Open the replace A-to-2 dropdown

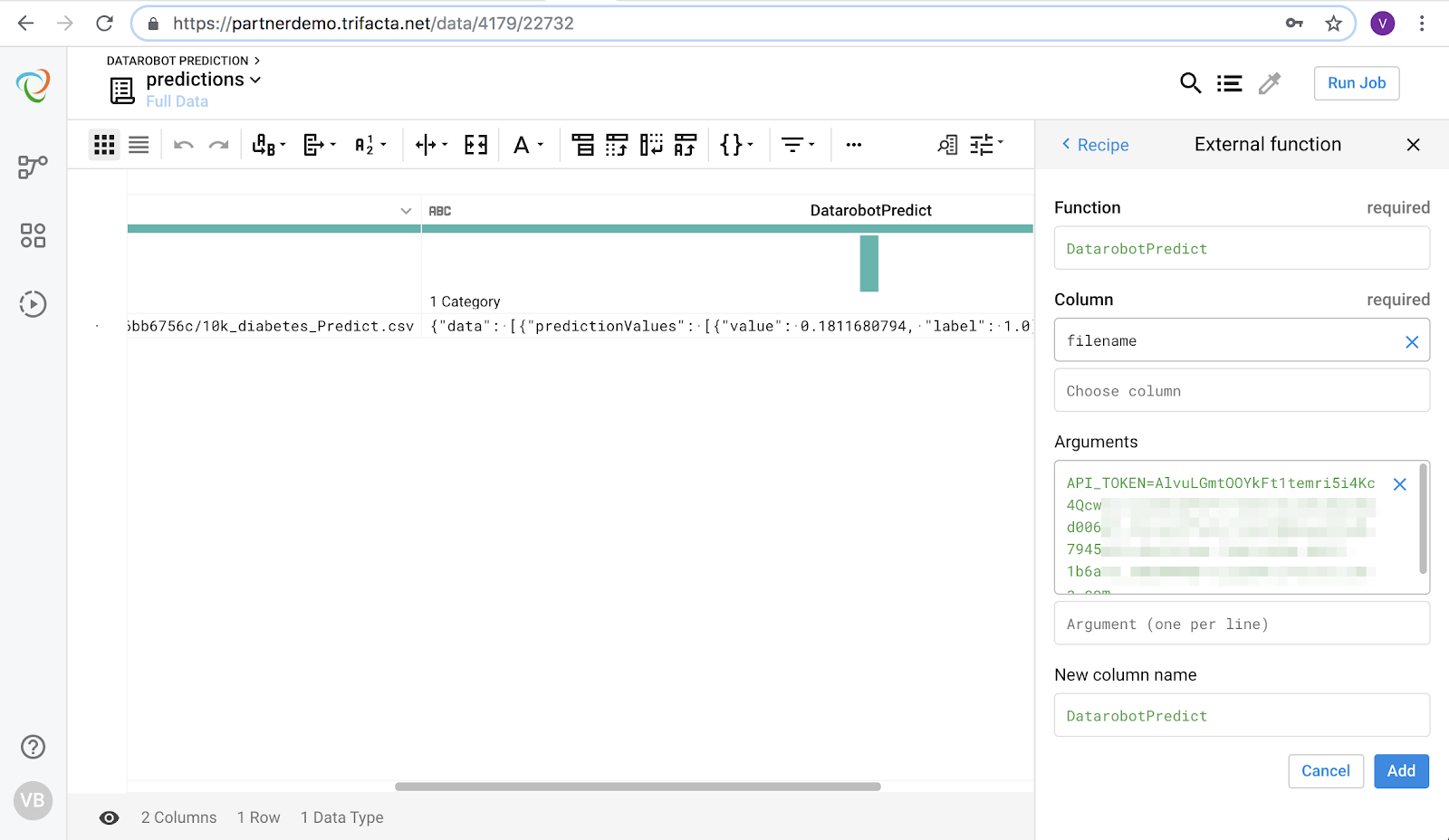tap(370, 145)
